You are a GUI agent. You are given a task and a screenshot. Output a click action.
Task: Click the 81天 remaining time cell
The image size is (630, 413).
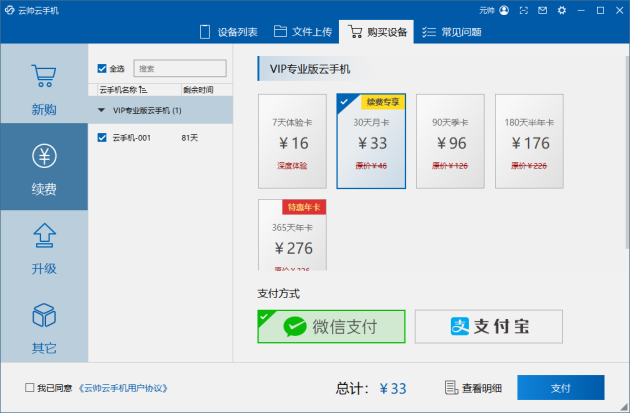point(190,138)
